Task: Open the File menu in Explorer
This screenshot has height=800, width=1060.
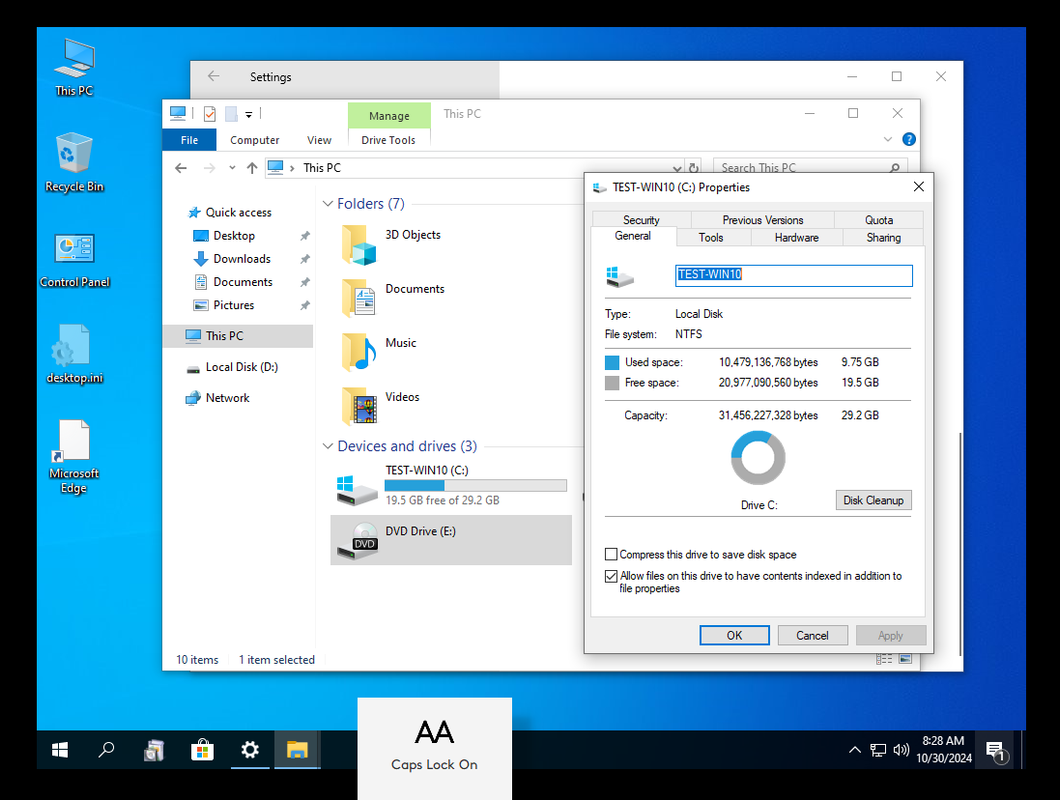Action: point(189,140)
